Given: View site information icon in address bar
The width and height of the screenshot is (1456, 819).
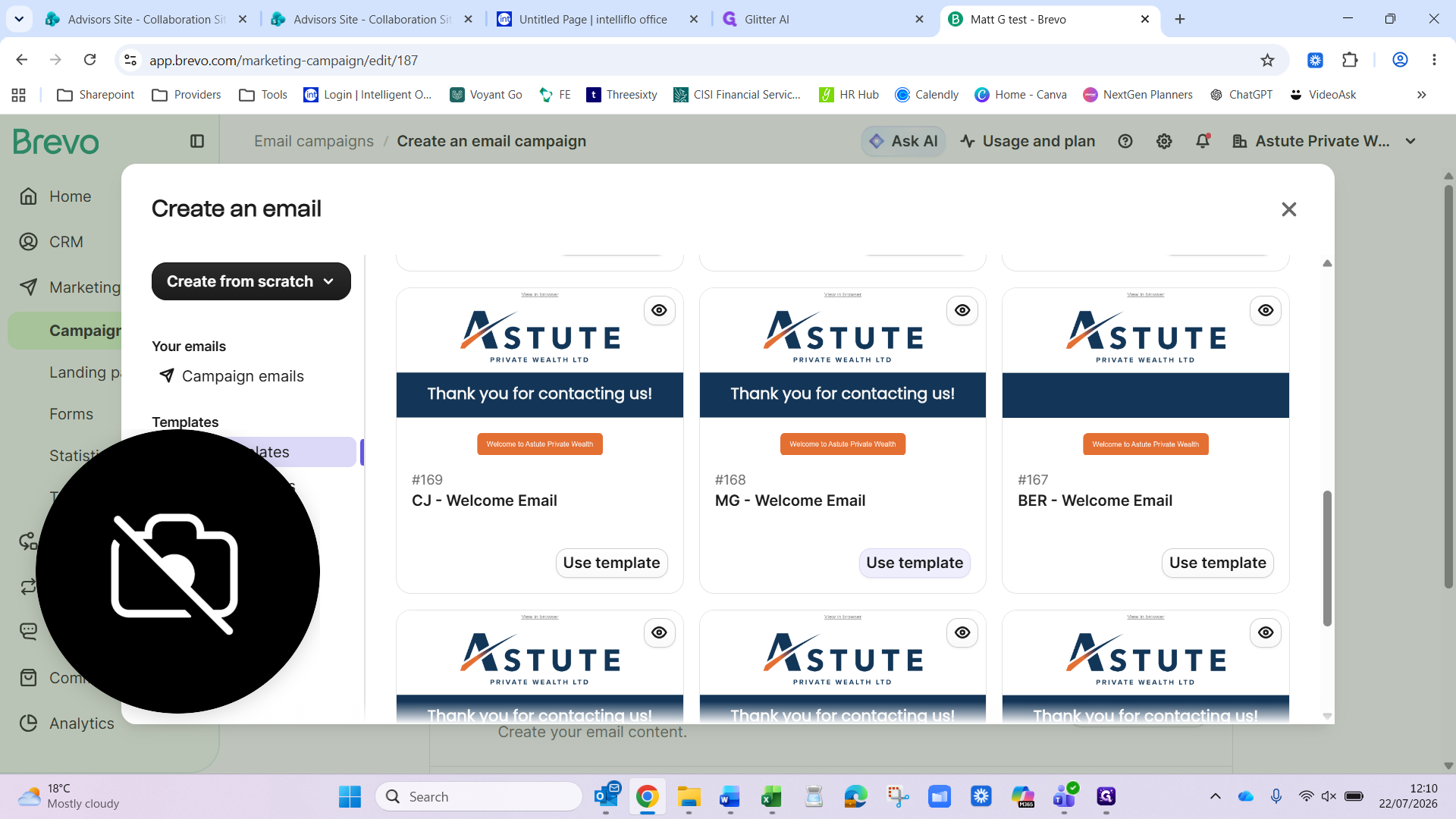Looking at the screenshot, I should (130, 60).
